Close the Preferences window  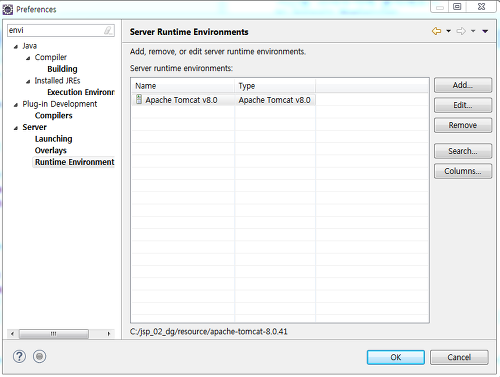tap(481, 7)
